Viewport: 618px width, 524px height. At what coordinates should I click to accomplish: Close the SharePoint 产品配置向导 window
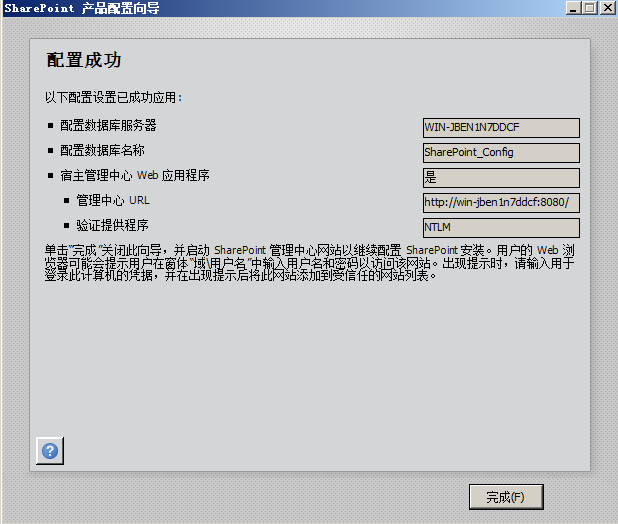pyautogui.click(x=607, y=7)
